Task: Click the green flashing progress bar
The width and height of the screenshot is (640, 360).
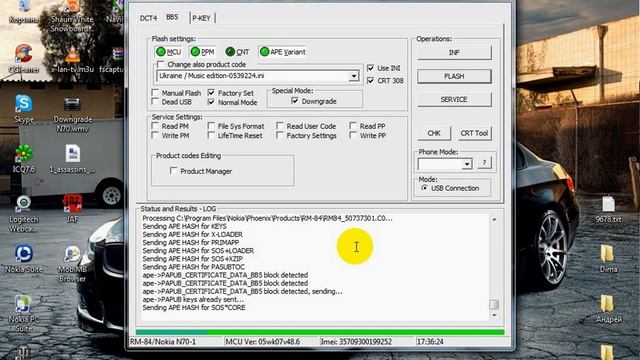Action: 320,332
